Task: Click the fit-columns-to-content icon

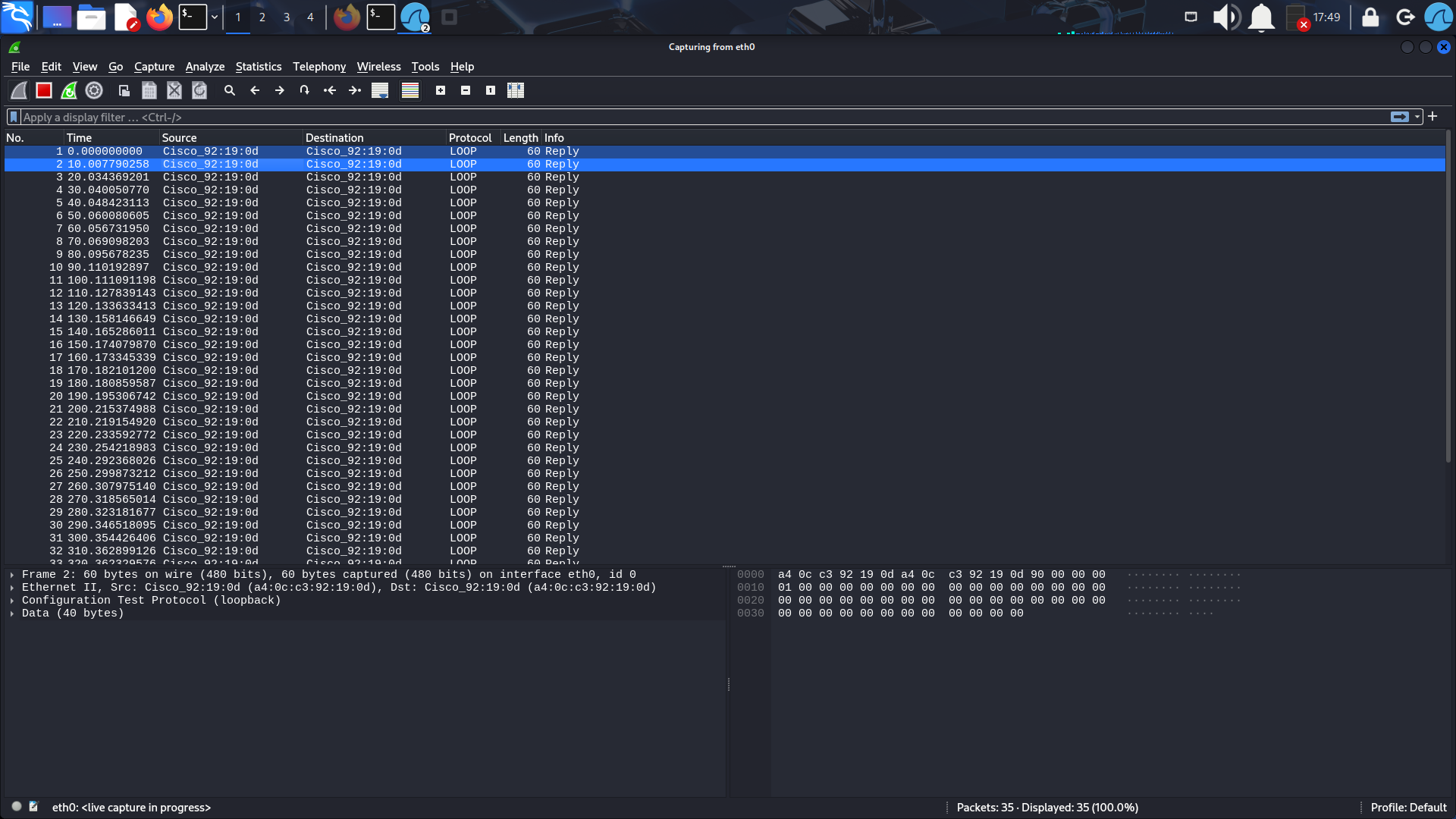Action: [516, 90]
